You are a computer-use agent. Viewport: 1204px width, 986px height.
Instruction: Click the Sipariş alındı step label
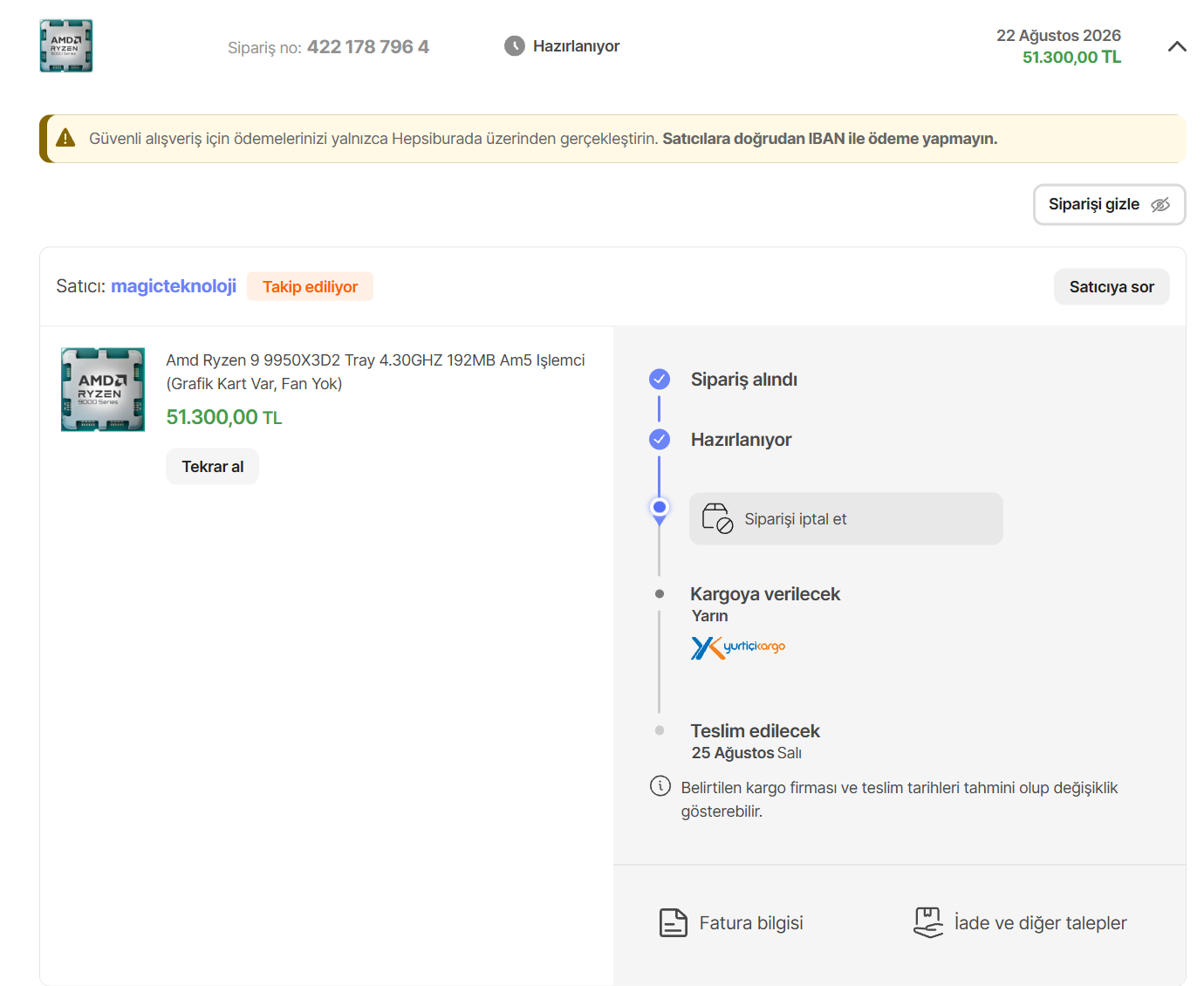[744, 380]
